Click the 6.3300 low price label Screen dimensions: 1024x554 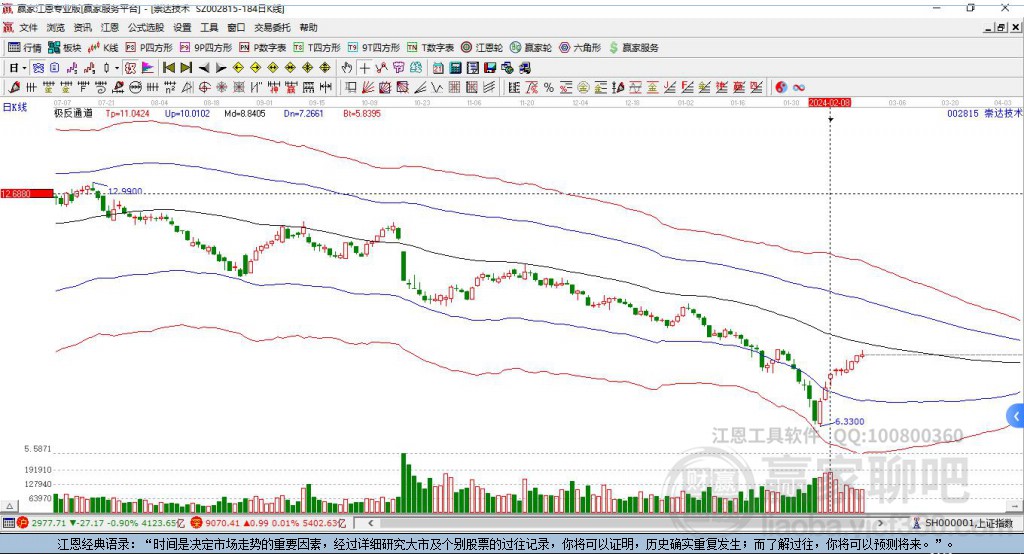(x=850, y=421)
